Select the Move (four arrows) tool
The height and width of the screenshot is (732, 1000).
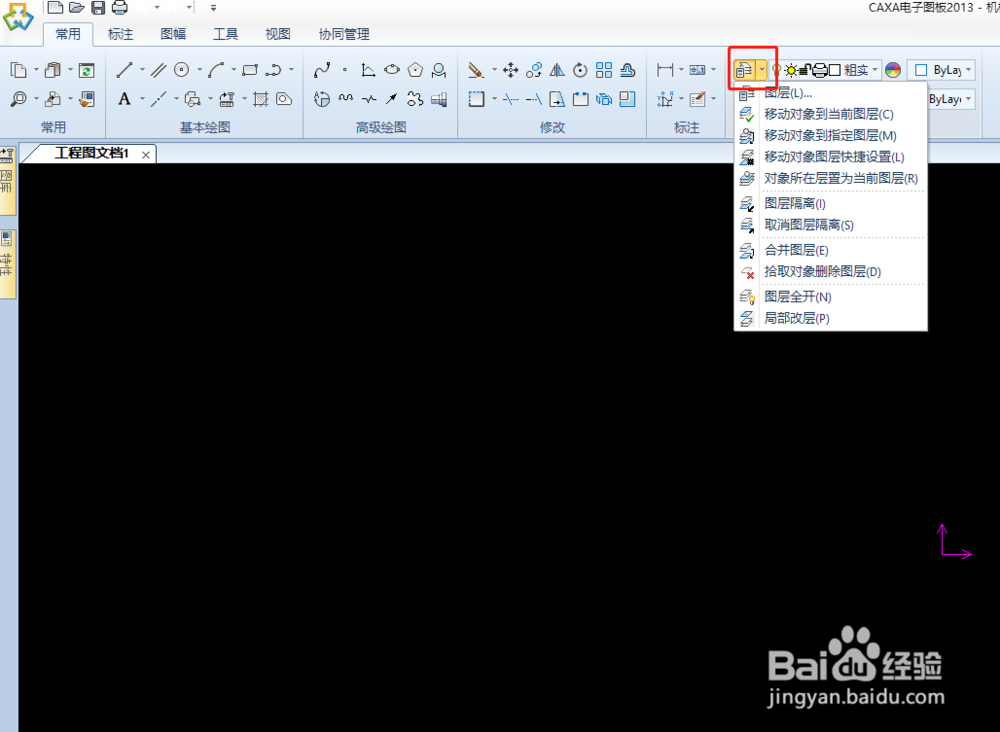510,70
